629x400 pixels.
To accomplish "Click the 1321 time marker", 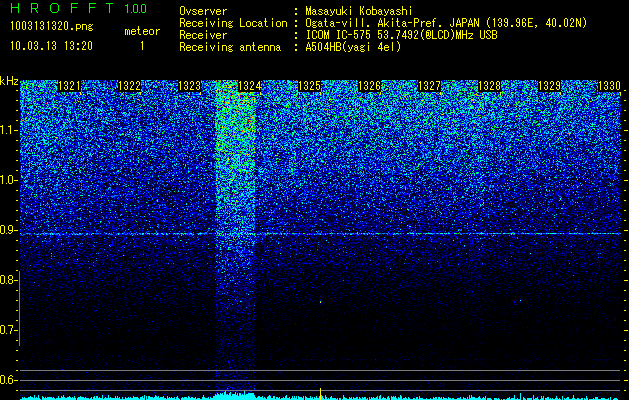I will (x=69, y=86).
